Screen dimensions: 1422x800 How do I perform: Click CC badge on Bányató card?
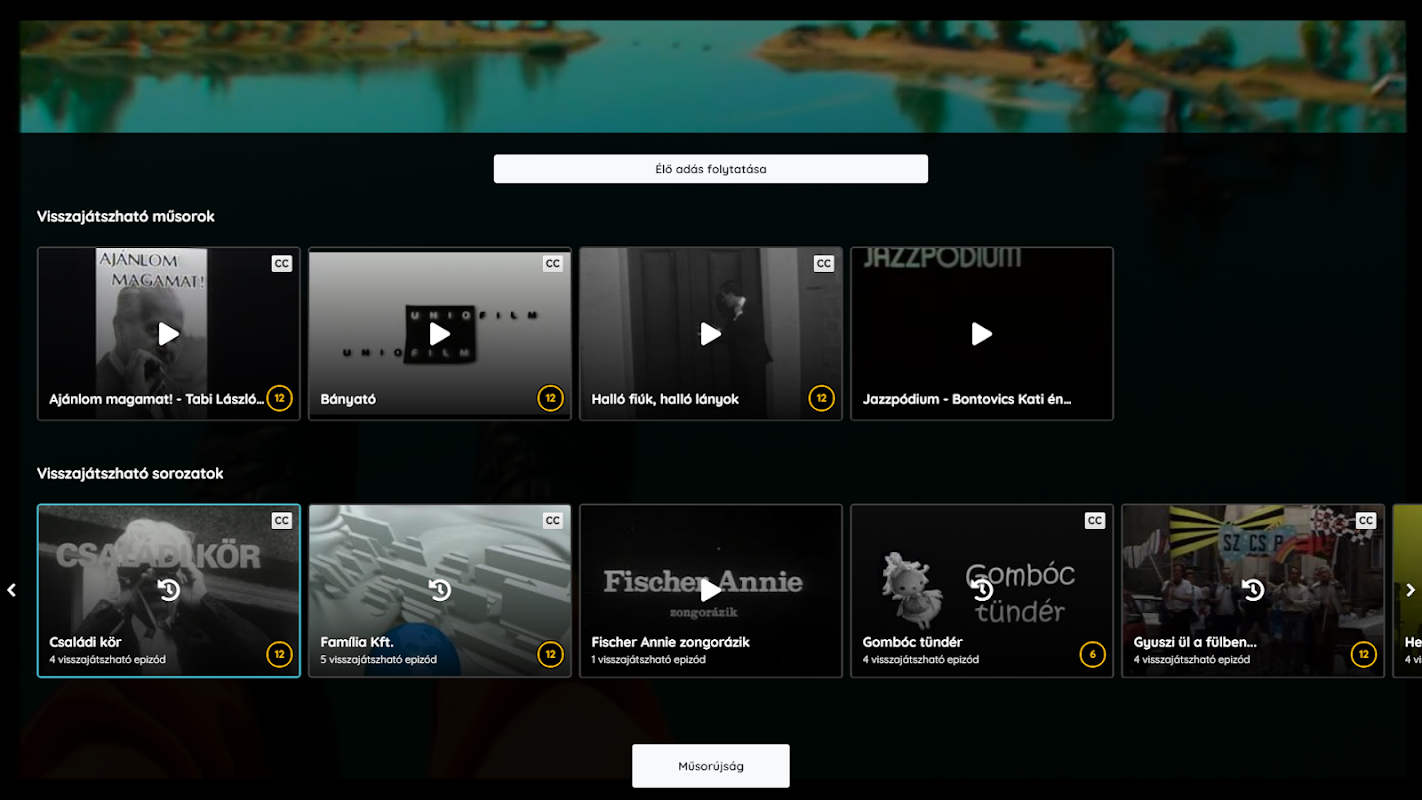point(553,264)
